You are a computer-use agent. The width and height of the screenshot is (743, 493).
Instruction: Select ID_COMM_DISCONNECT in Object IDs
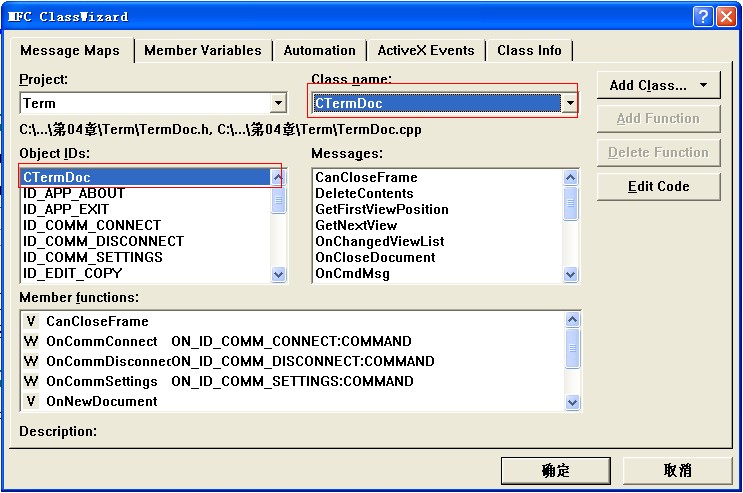146,241
